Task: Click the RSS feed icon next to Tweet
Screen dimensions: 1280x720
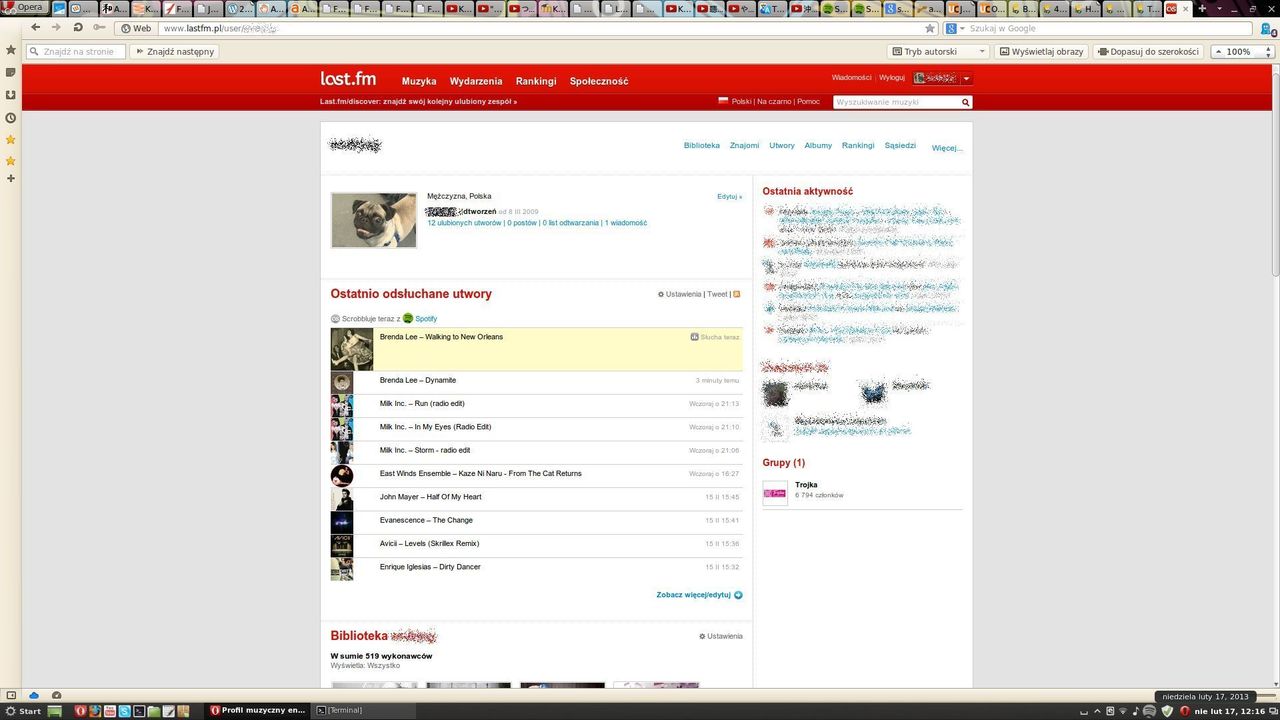Action: point(737,294)
